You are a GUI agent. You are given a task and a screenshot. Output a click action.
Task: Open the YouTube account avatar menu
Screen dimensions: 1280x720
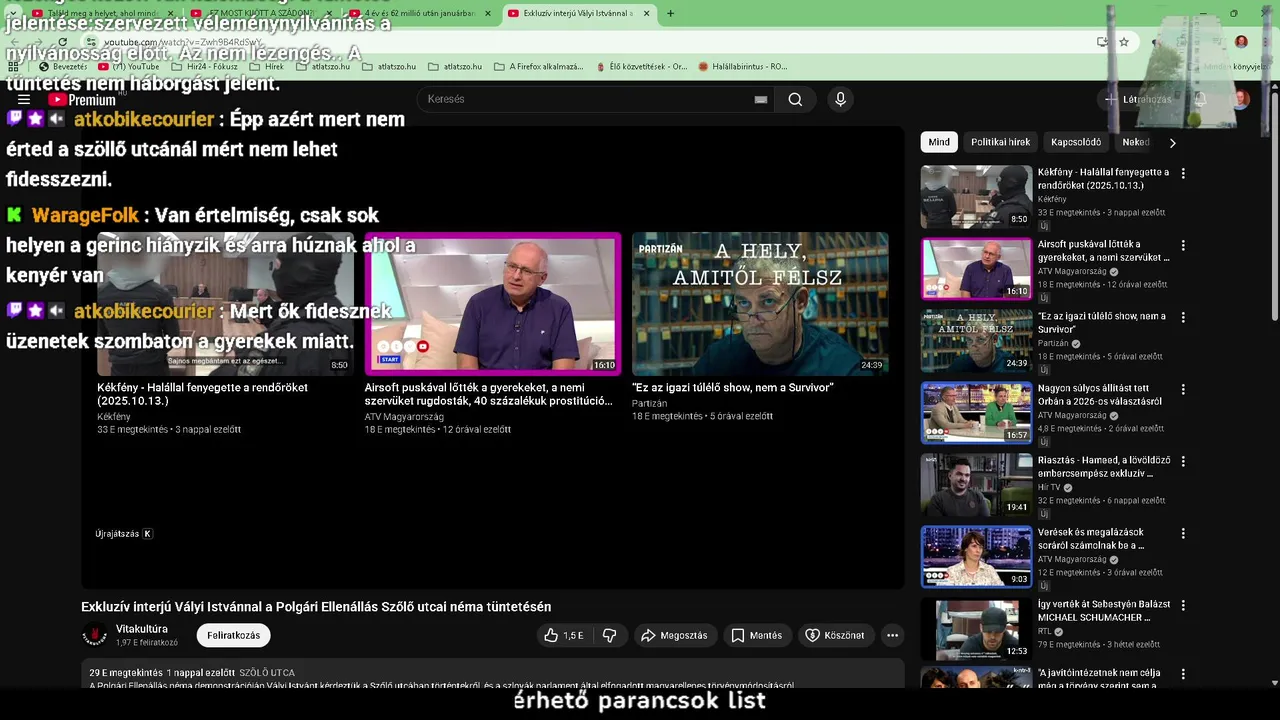coord(1241,100)
